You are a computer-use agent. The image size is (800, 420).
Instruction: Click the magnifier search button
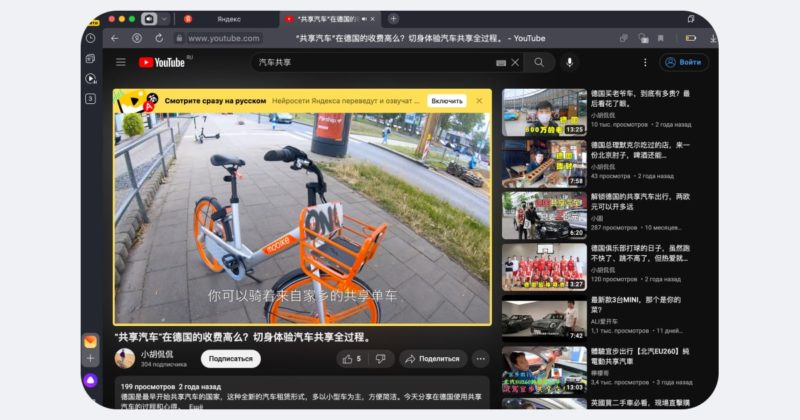coord(539,62)
